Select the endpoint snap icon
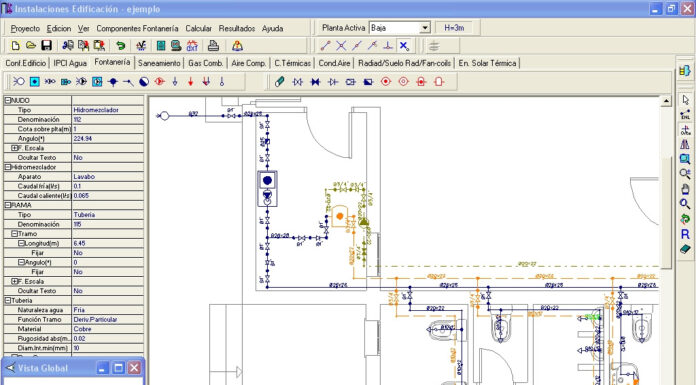Image resolution: width=696 pixels, height=385 pixels. tap(325, 45)
